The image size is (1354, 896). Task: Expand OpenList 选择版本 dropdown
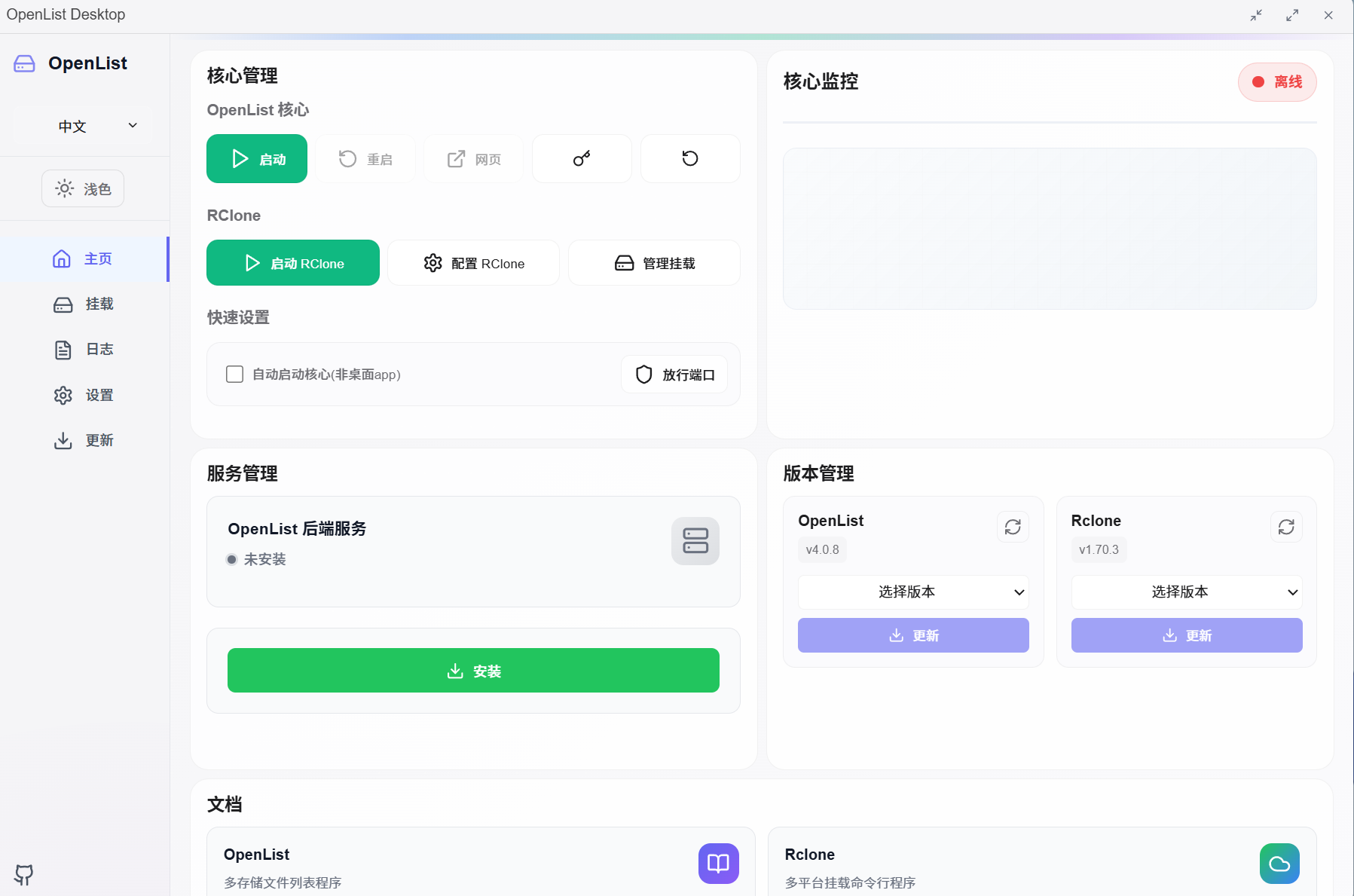click(913, 592)
